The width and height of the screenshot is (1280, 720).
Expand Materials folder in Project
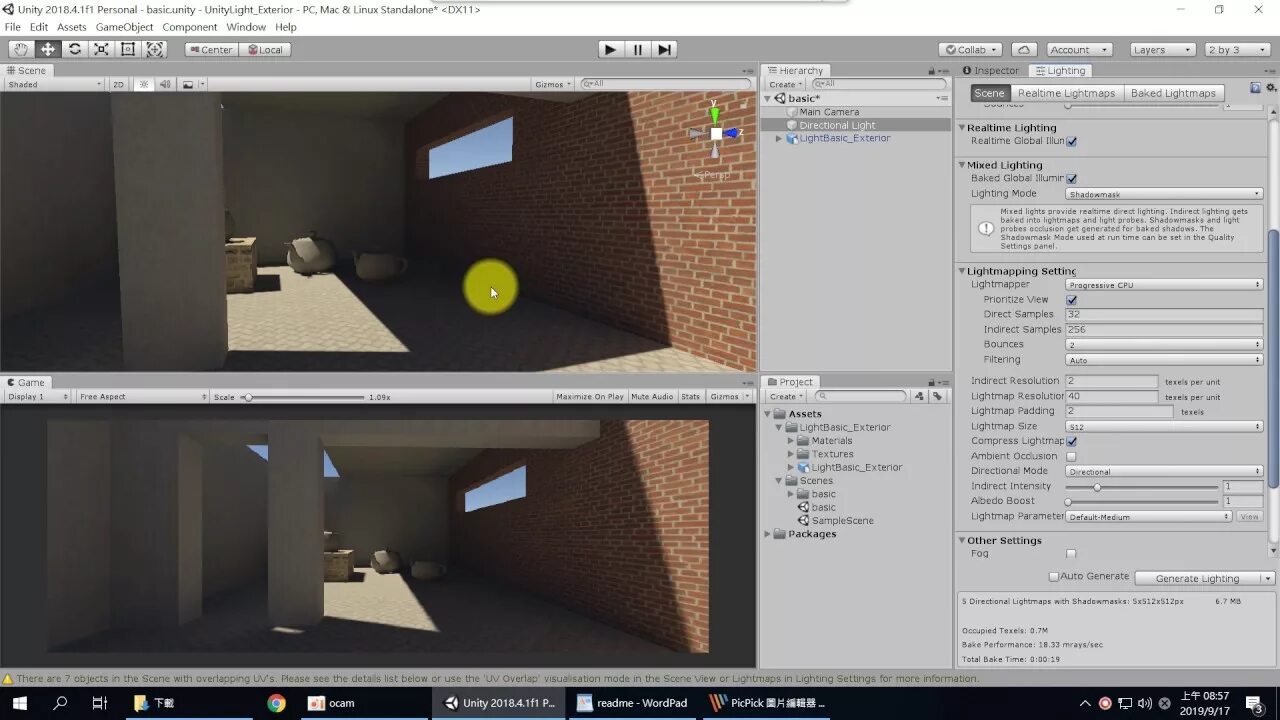791,441
